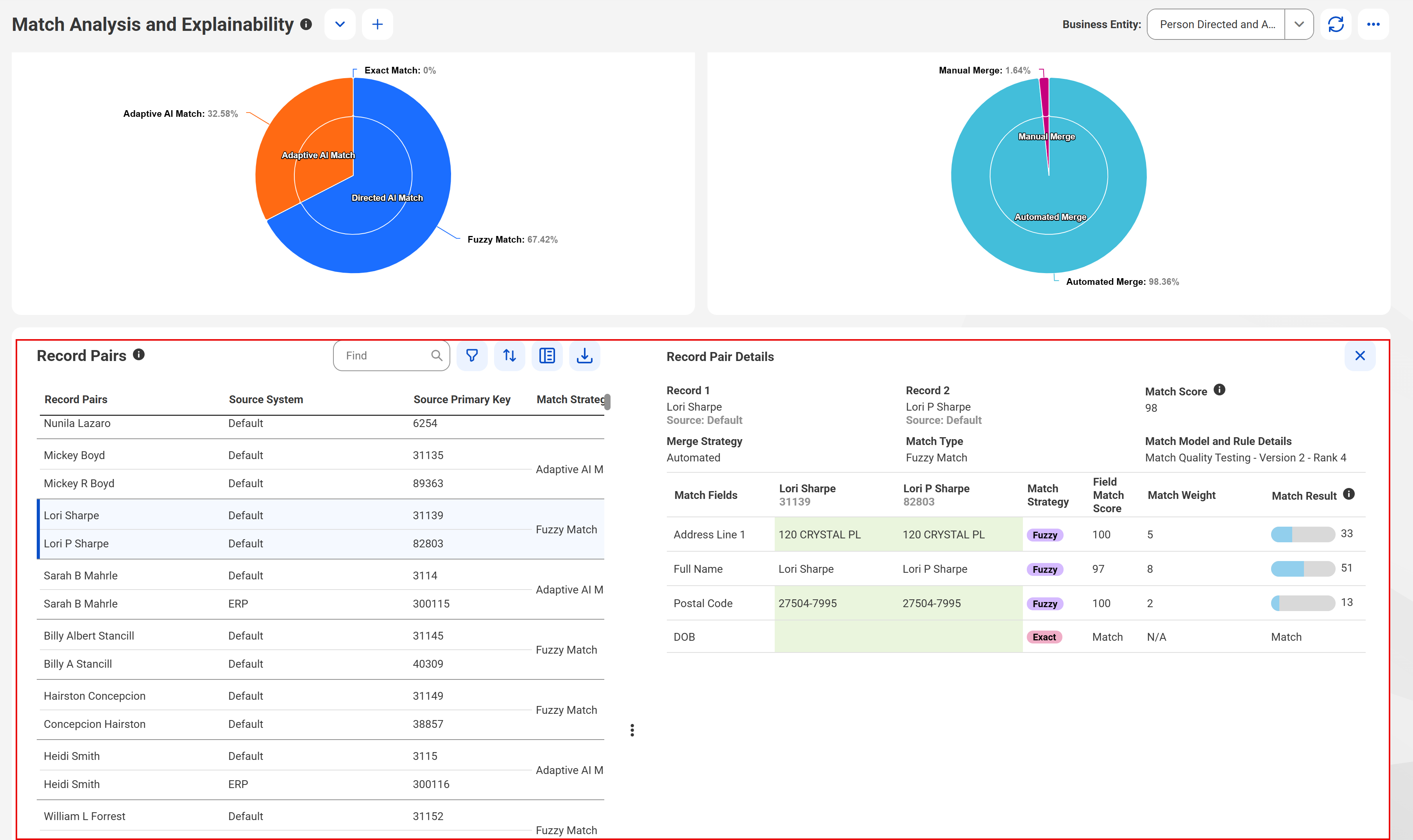Sort by Record Pairs column header
Image resolution: width=1413 pixels, height=840 pixels.
click(76, 400)
